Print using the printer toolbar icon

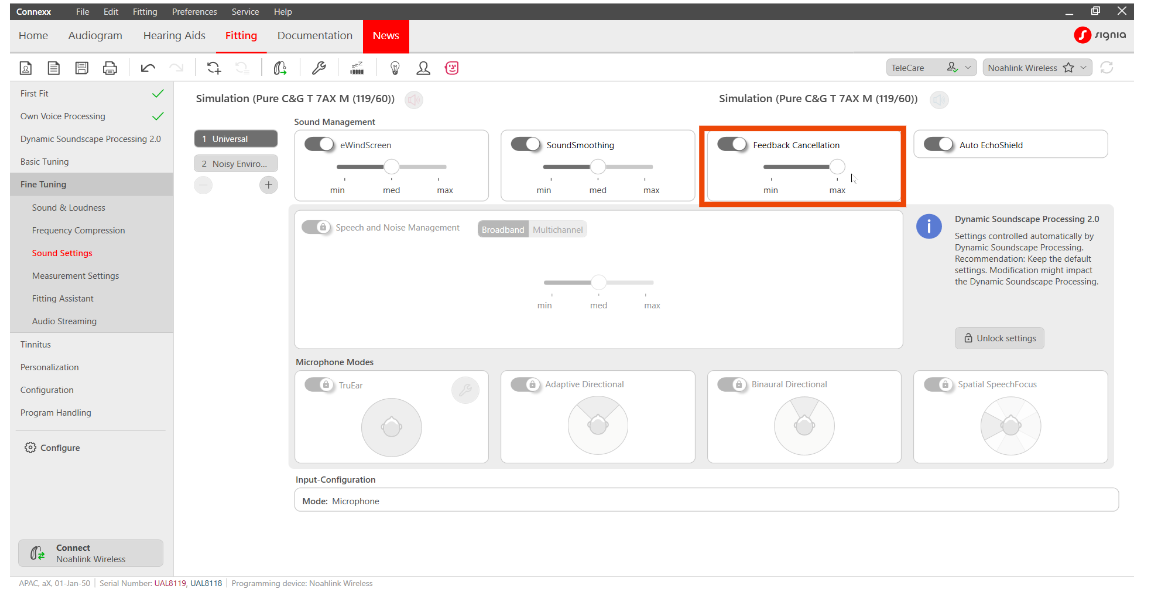[110, 68]
